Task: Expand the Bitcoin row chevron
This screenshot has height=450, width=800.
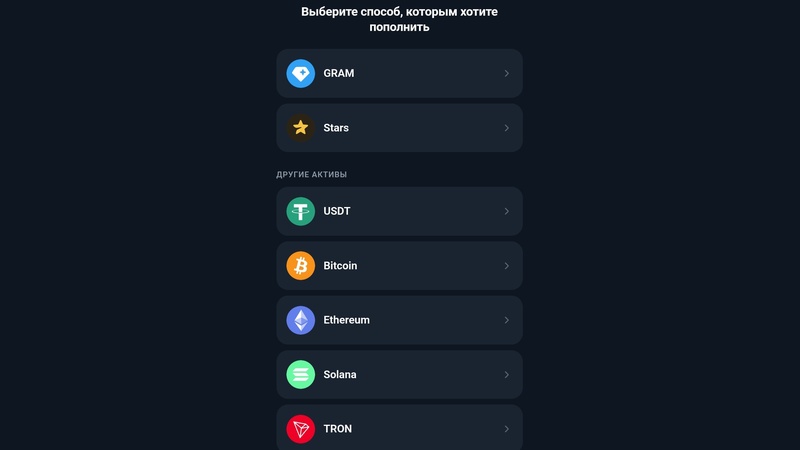Action: (x=507, y=266)
